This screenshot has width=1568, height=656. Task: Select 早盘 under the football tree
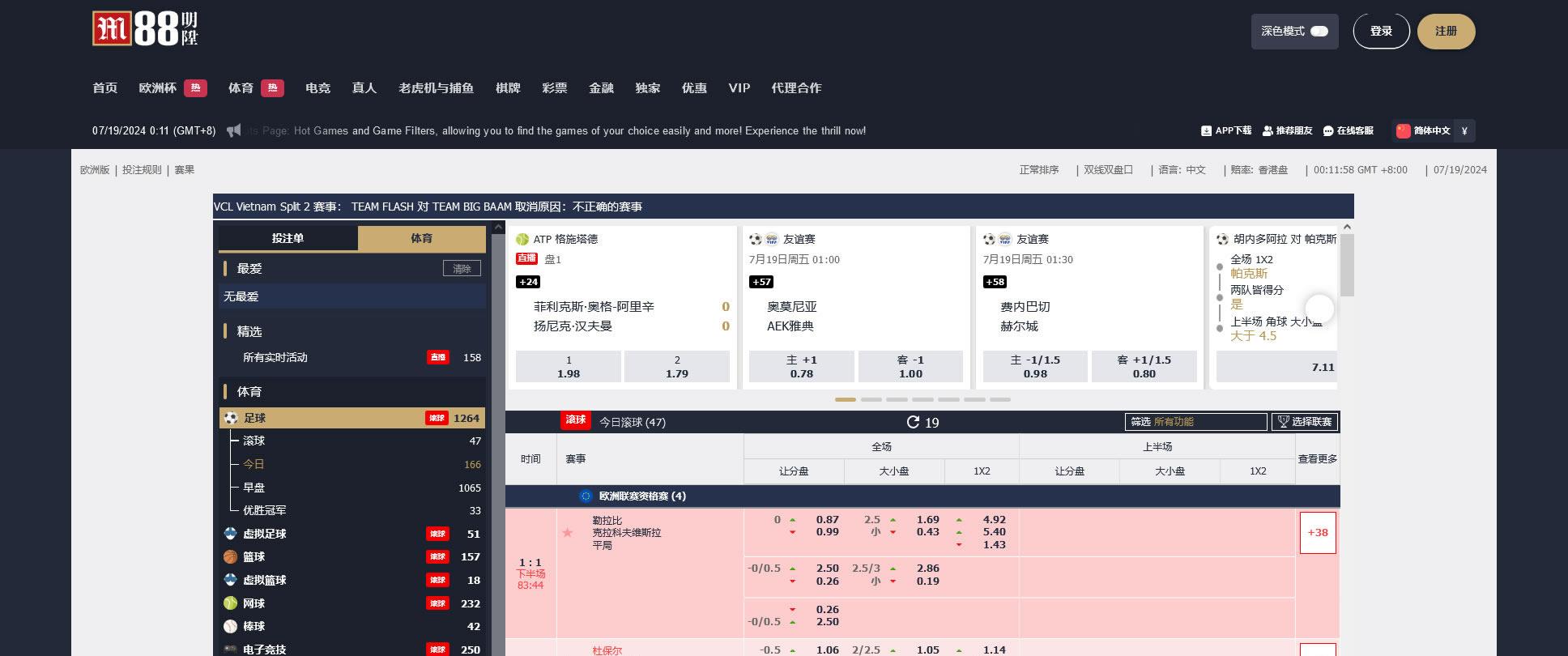point(254,488)
